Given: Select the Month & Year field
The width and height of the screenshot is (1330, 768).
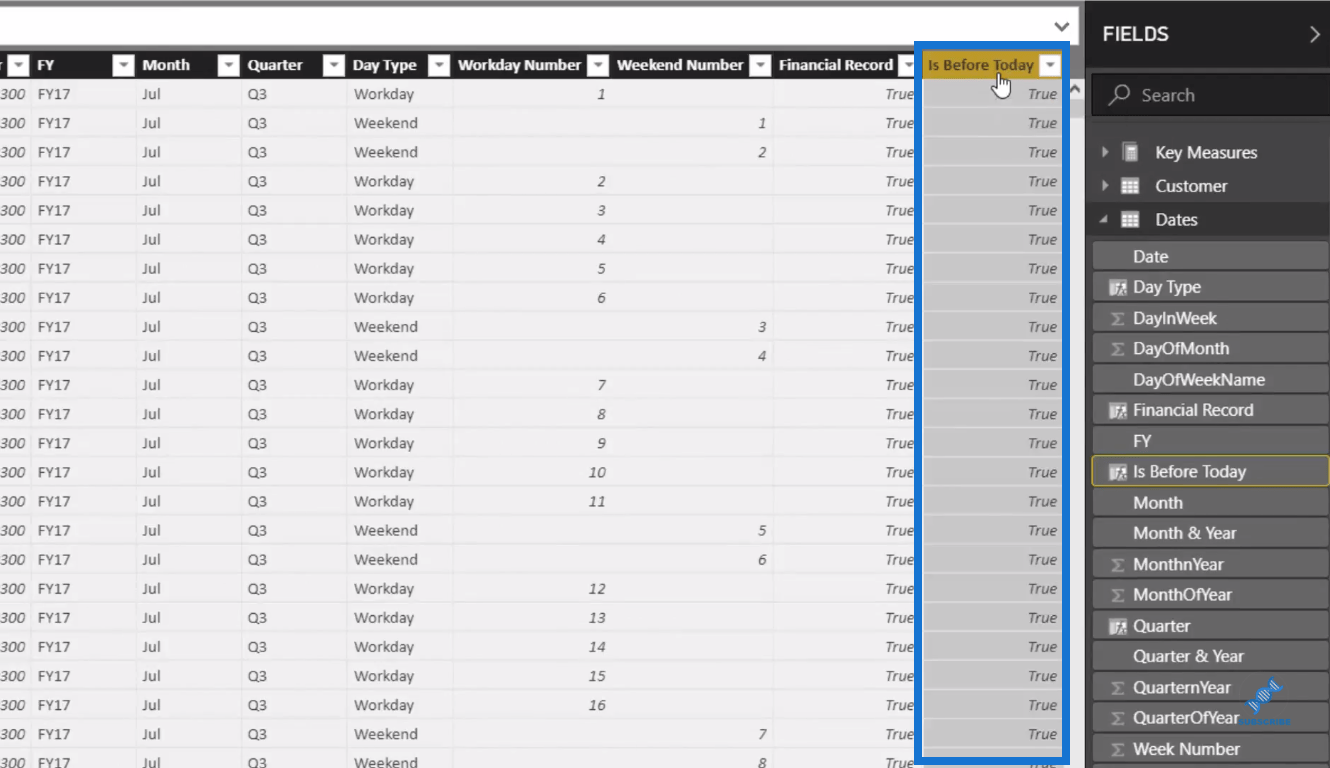Looking at the screenshot, I should tap(1210, 533).
